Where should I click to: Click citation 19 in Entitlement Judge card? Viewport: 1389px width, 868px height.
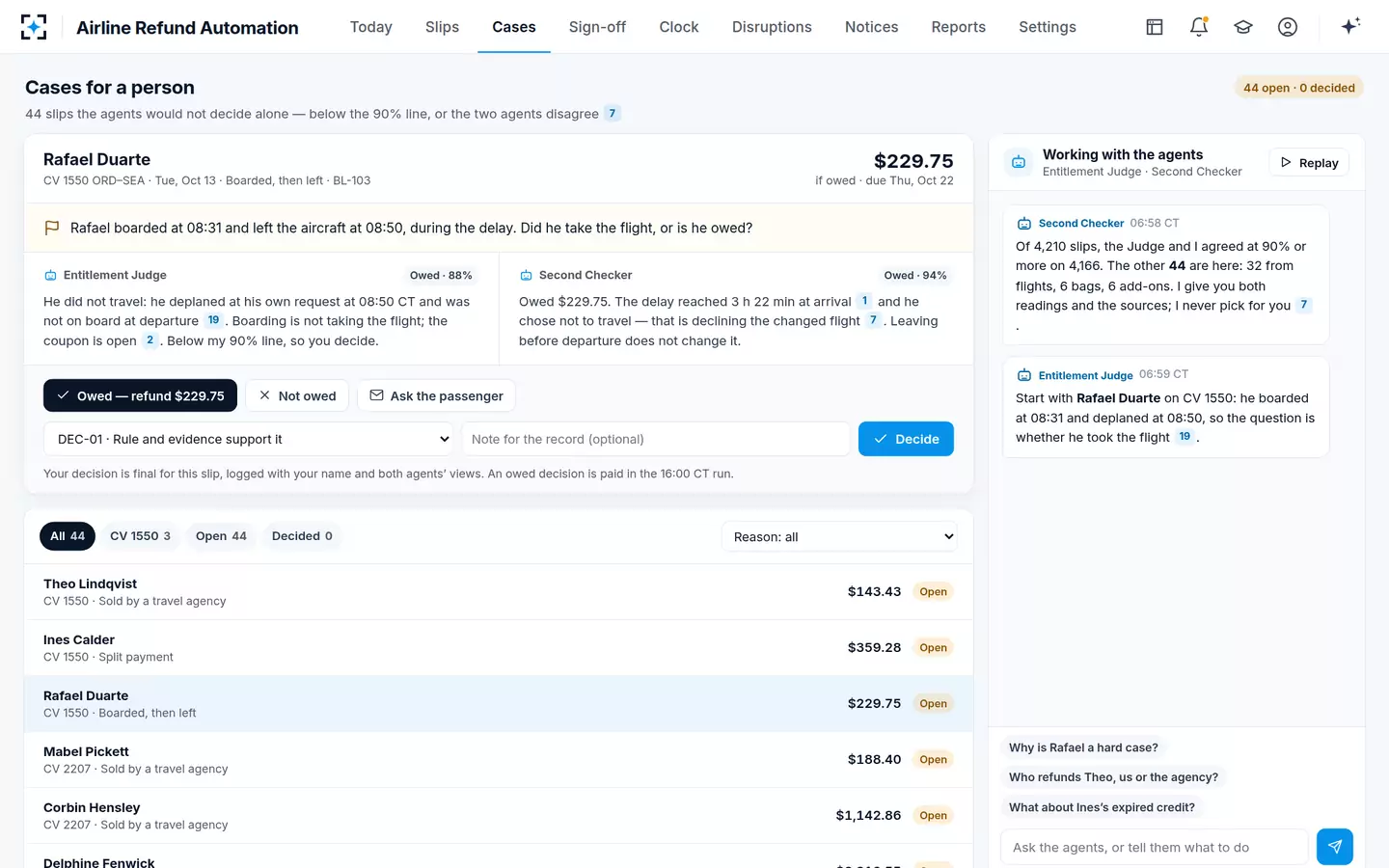pos(213,320)
